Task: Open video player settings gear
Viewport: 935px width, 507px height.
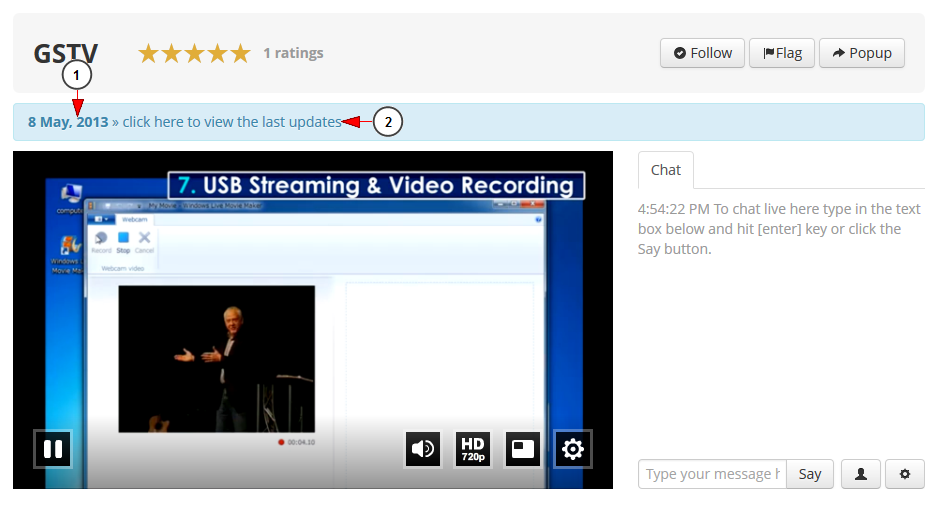Action: 573,449
